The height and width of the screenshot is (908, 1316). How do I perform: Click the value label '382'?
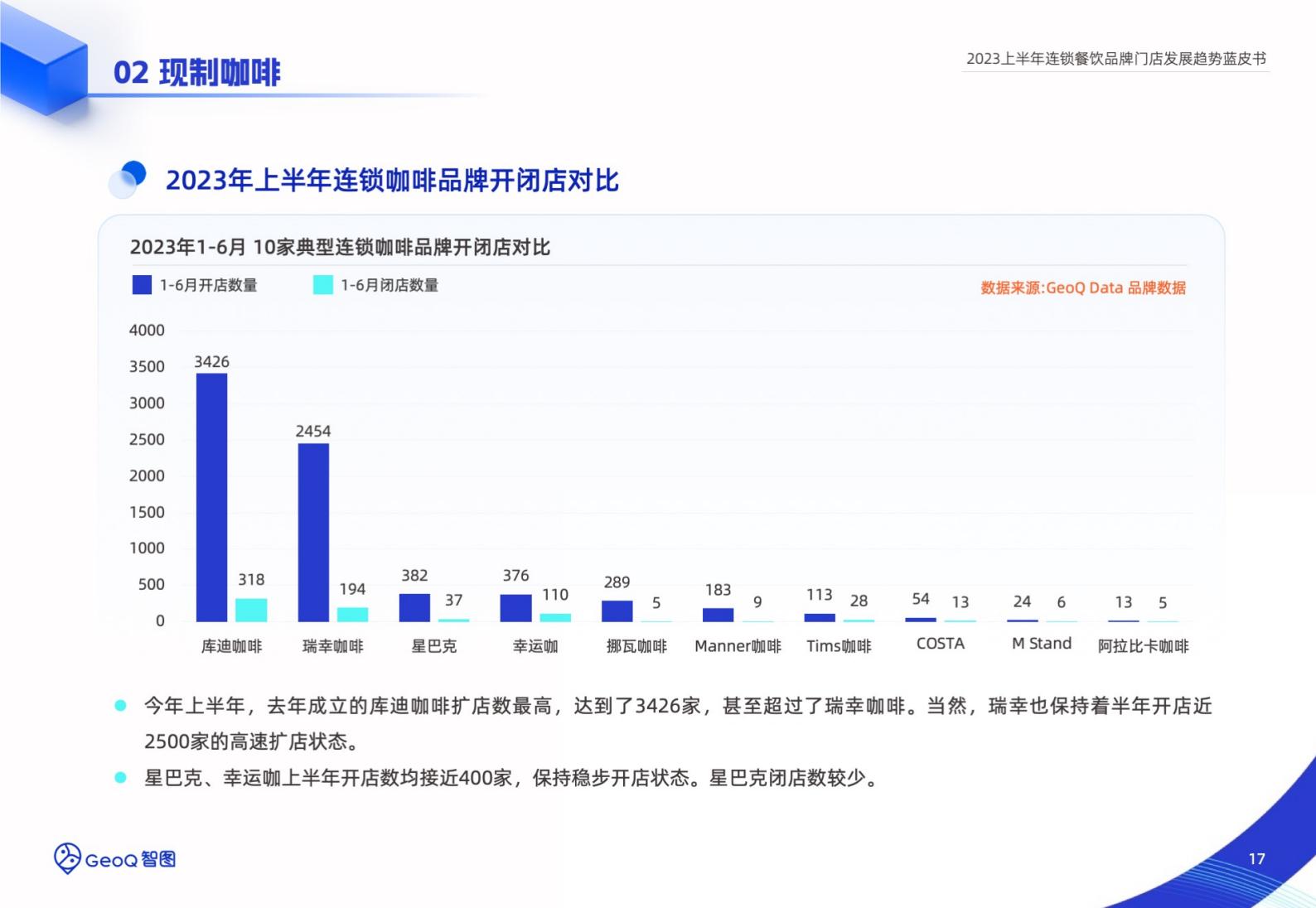pos(414,575)
